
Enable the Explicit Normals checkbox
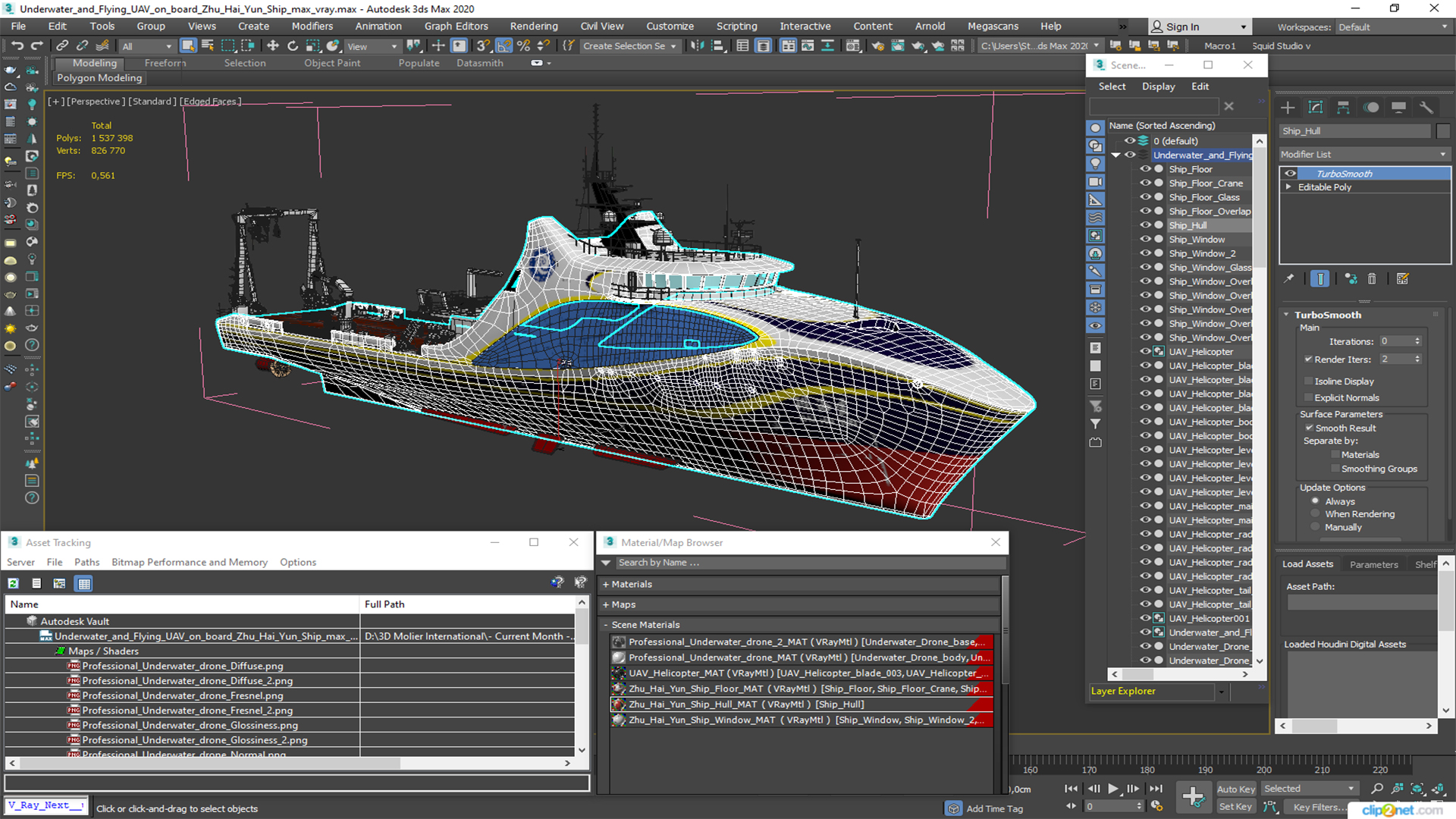pos(1308,397)
